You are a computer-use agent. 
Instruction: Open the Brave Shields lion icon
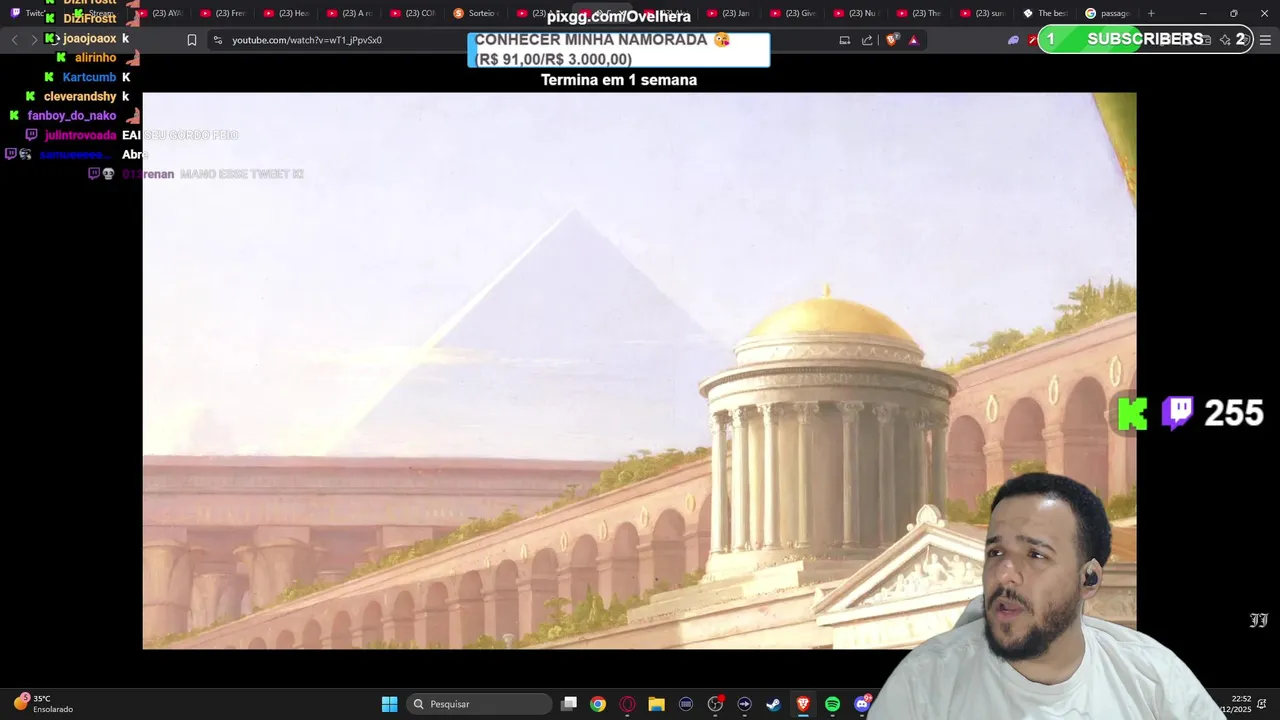tap(892, 40)
